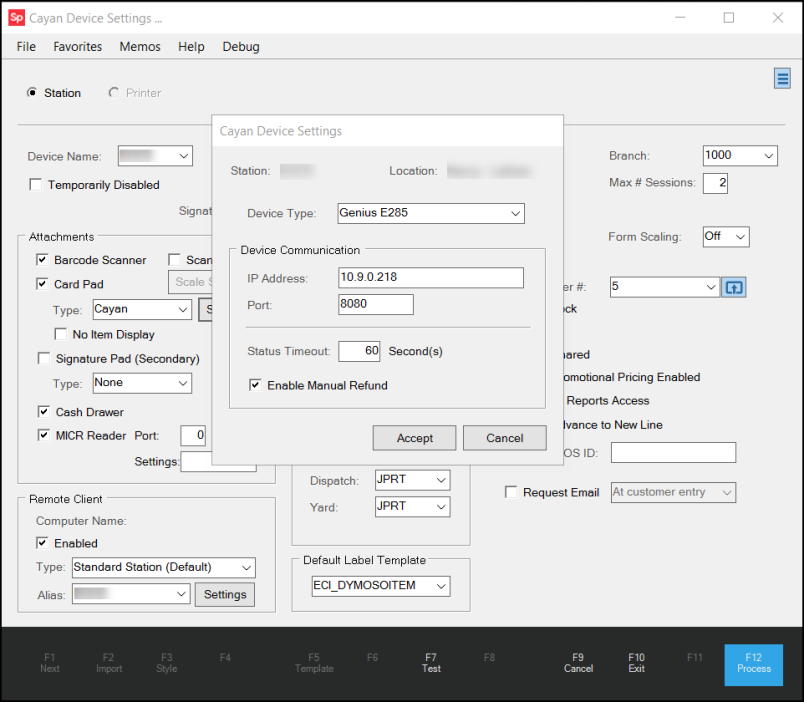The height and width of the screenshot is (702, 804).
Task: Expand the Yard JPRT dropdown
Action: [x=412, y=507]
